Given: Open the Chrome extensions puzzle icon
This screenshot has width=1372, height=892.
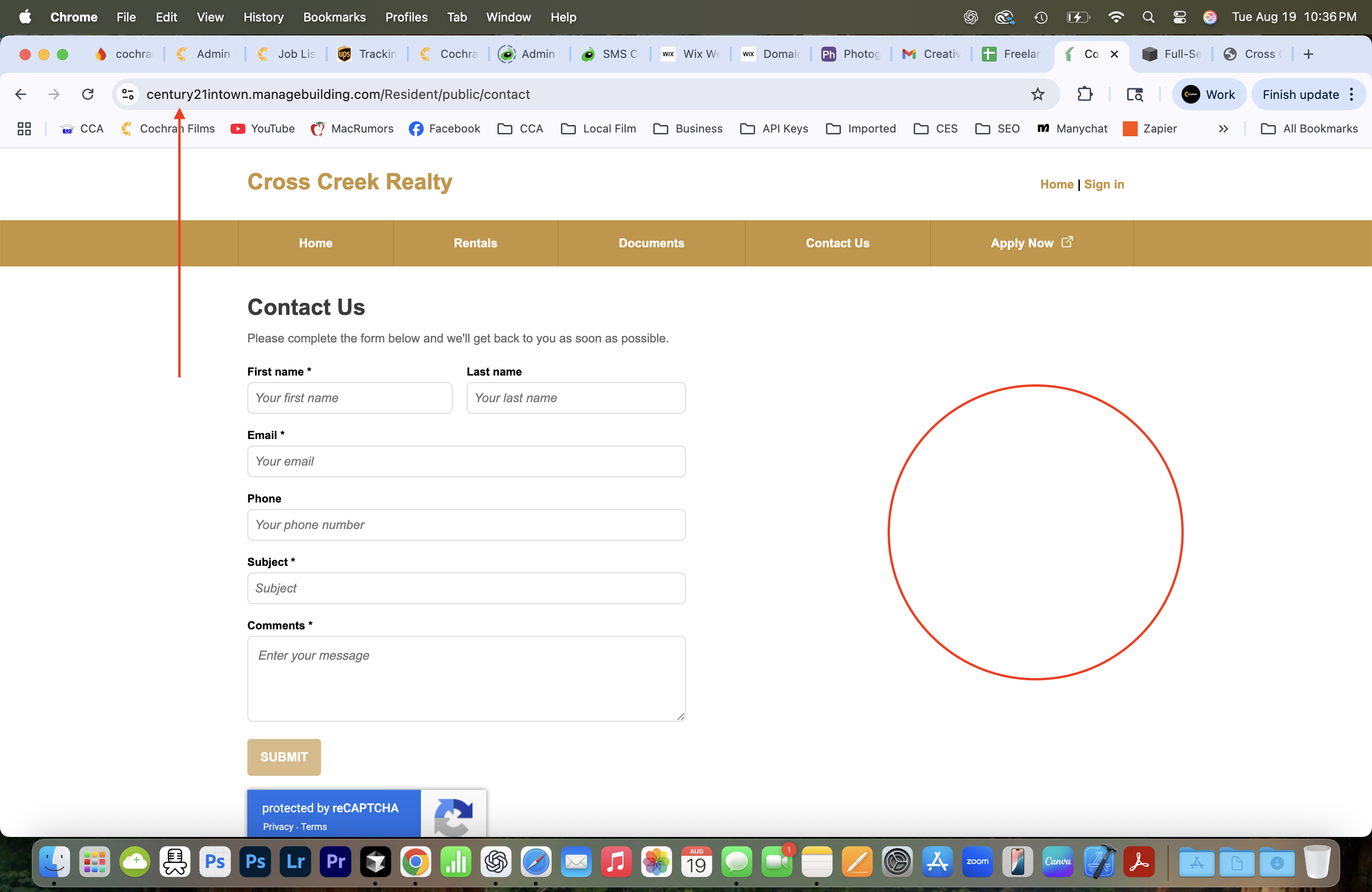Looking at the screenshot, I should click(1085, 94).
